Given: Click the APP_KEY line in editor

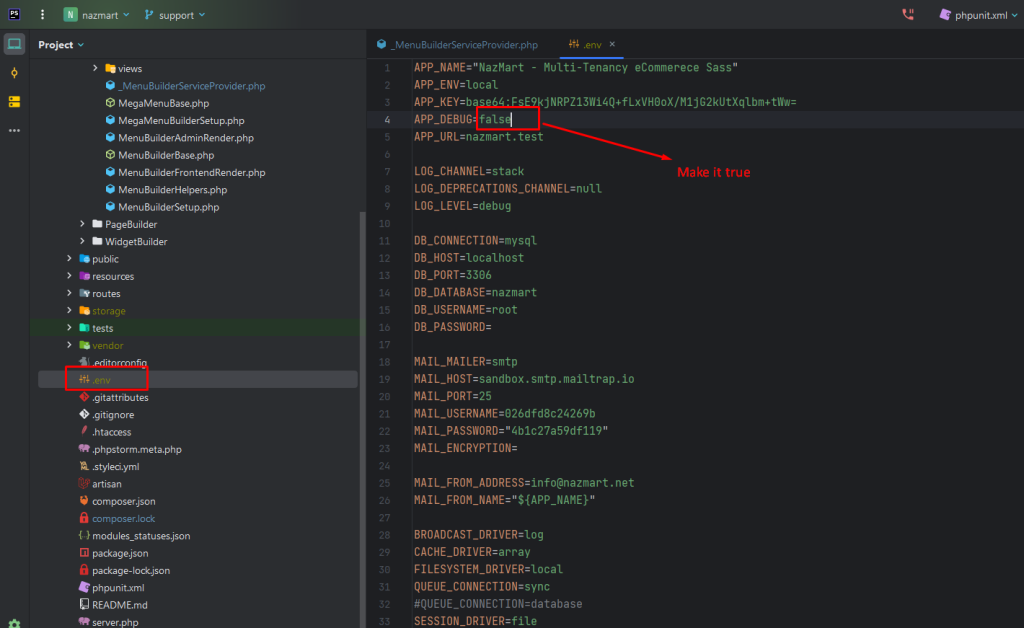Looking at the screenshot, I should 605,102.
